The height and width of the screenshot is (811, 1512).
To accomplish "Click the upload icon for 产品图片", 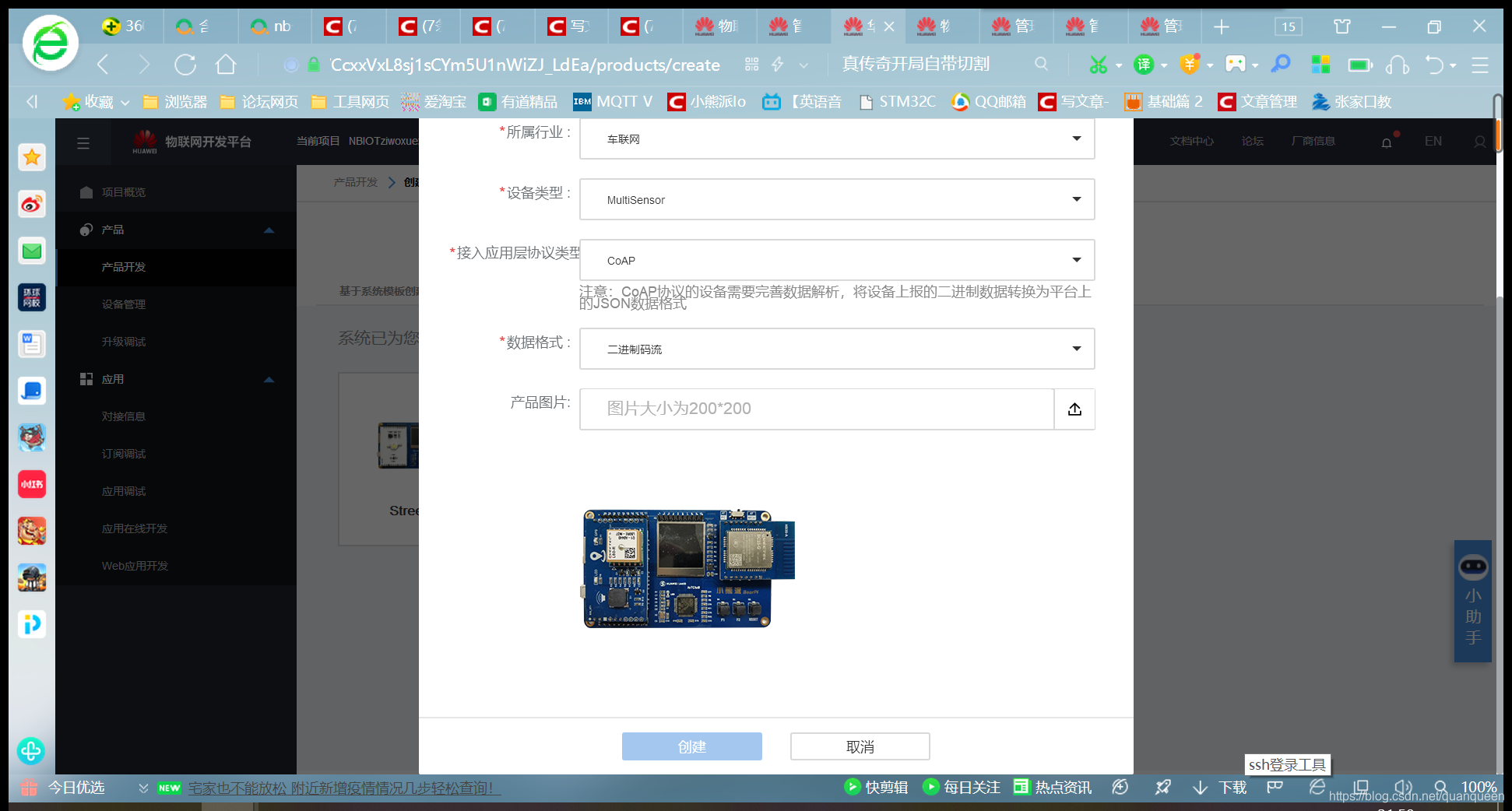I will pyautogui.click(x=1074, y=409).
